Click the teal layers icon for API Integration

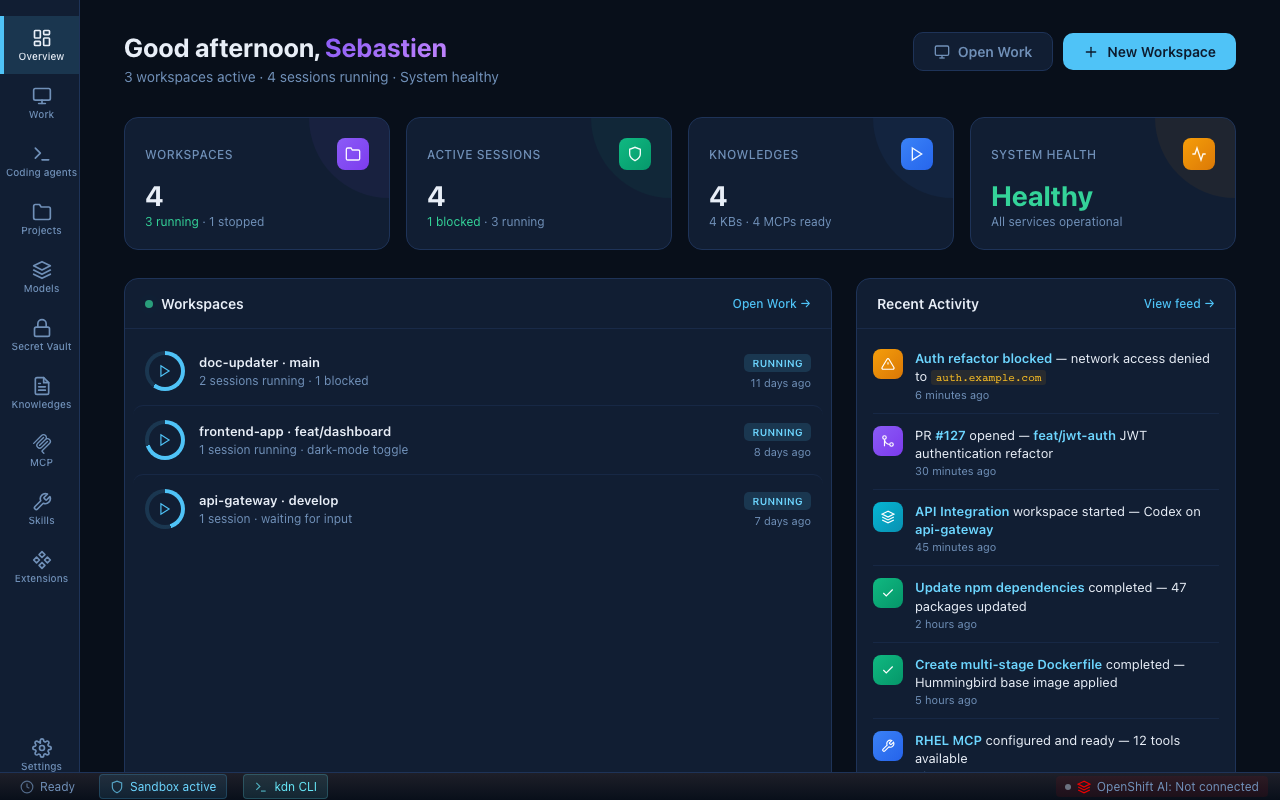pyautogui.click(x=888, y=517)
